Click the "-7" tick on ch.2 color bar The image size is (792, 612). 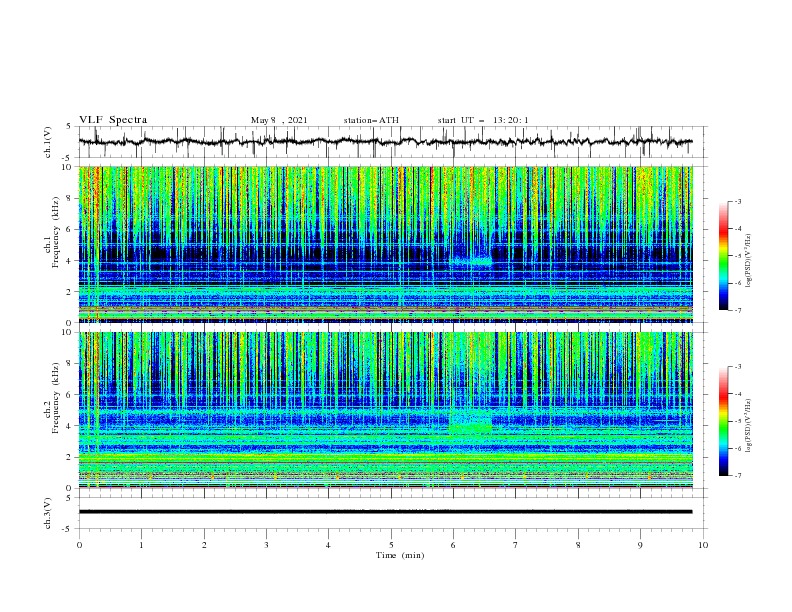pyautogui.click(x=738, y=476)
